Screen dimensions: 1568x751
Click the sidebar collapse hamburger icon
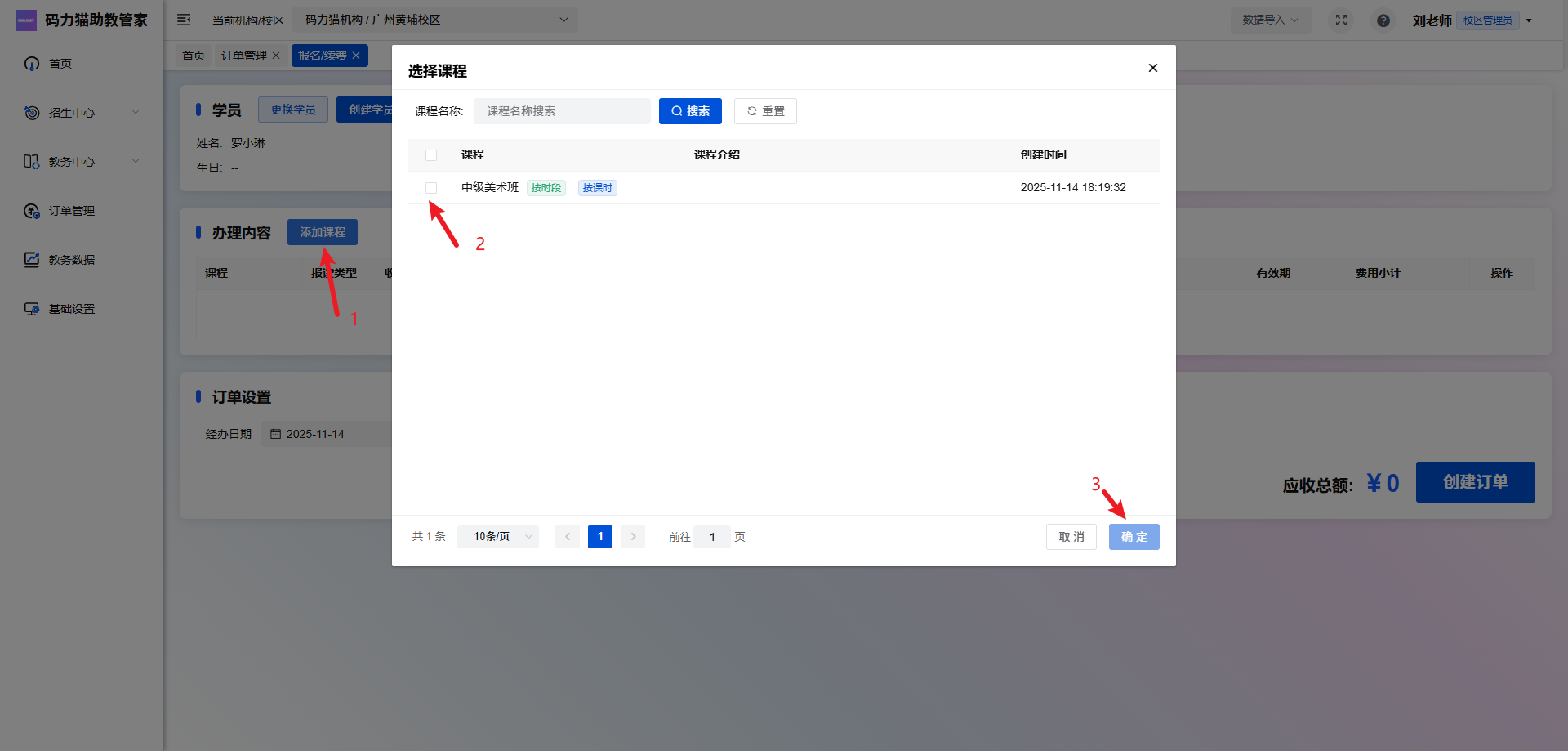tap(184, 20)
